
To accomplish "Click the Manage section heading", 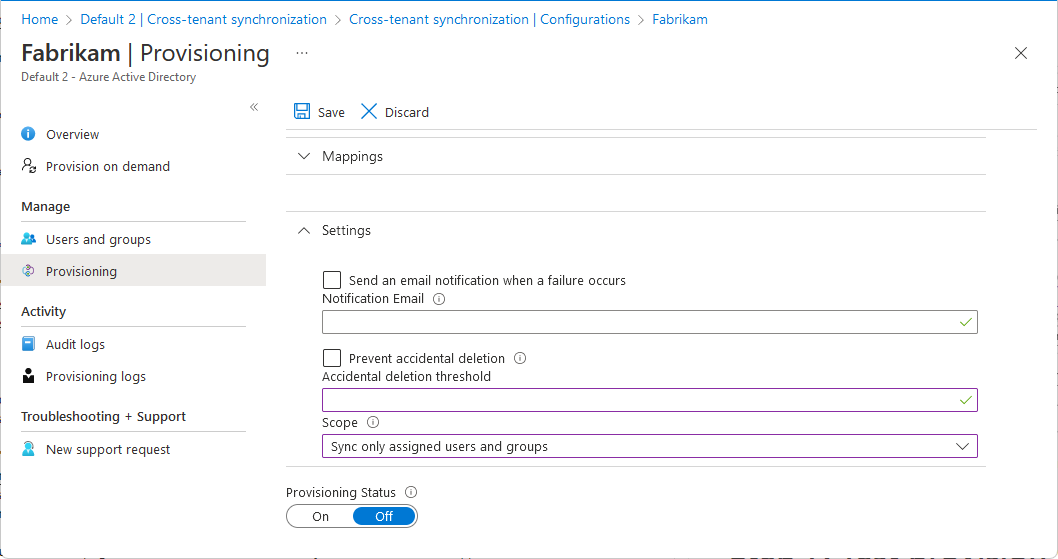I will tap(45, 207).
